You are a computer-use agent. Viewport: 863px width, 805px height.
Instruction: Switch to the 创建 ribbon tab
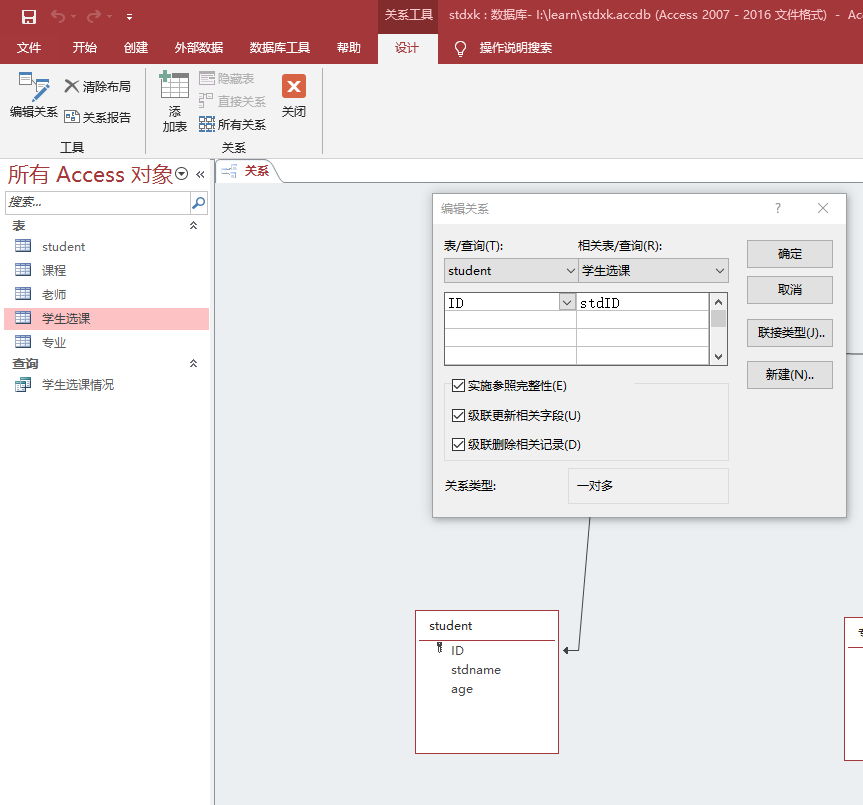pyautogui.click(x=135, y=48)
